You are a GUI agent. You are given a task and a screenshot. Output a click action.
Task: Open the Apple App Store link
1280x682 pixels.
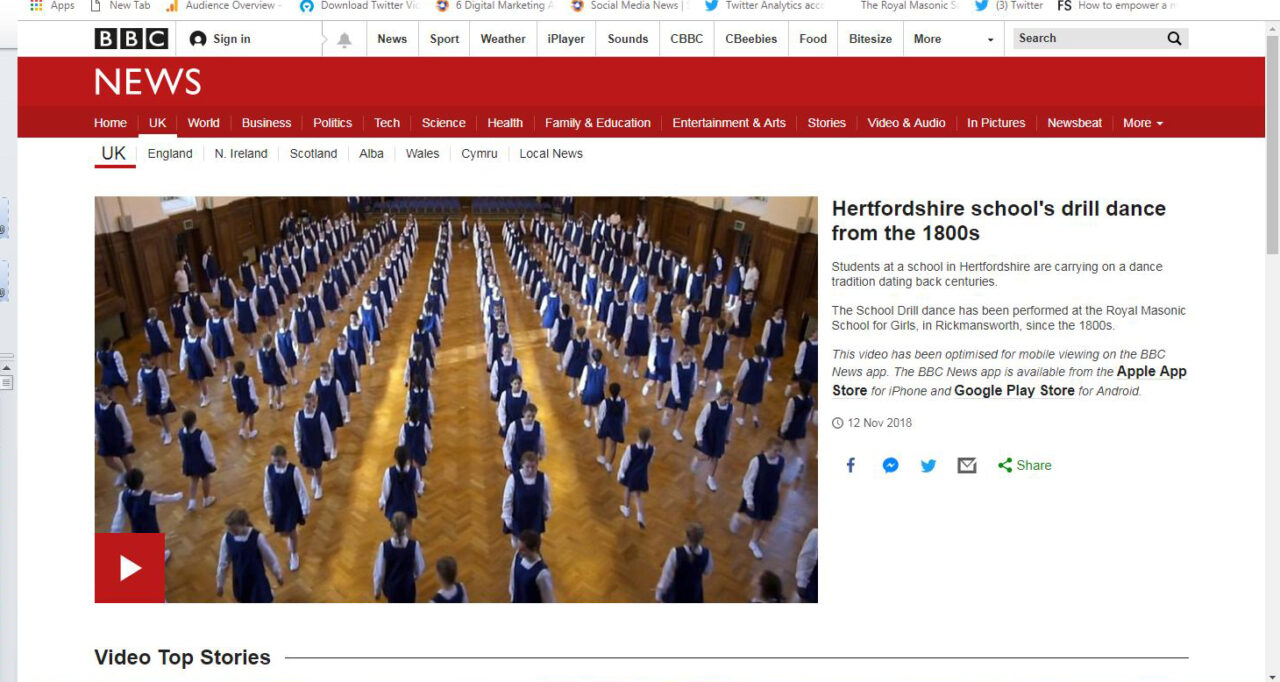[1151, 371]
